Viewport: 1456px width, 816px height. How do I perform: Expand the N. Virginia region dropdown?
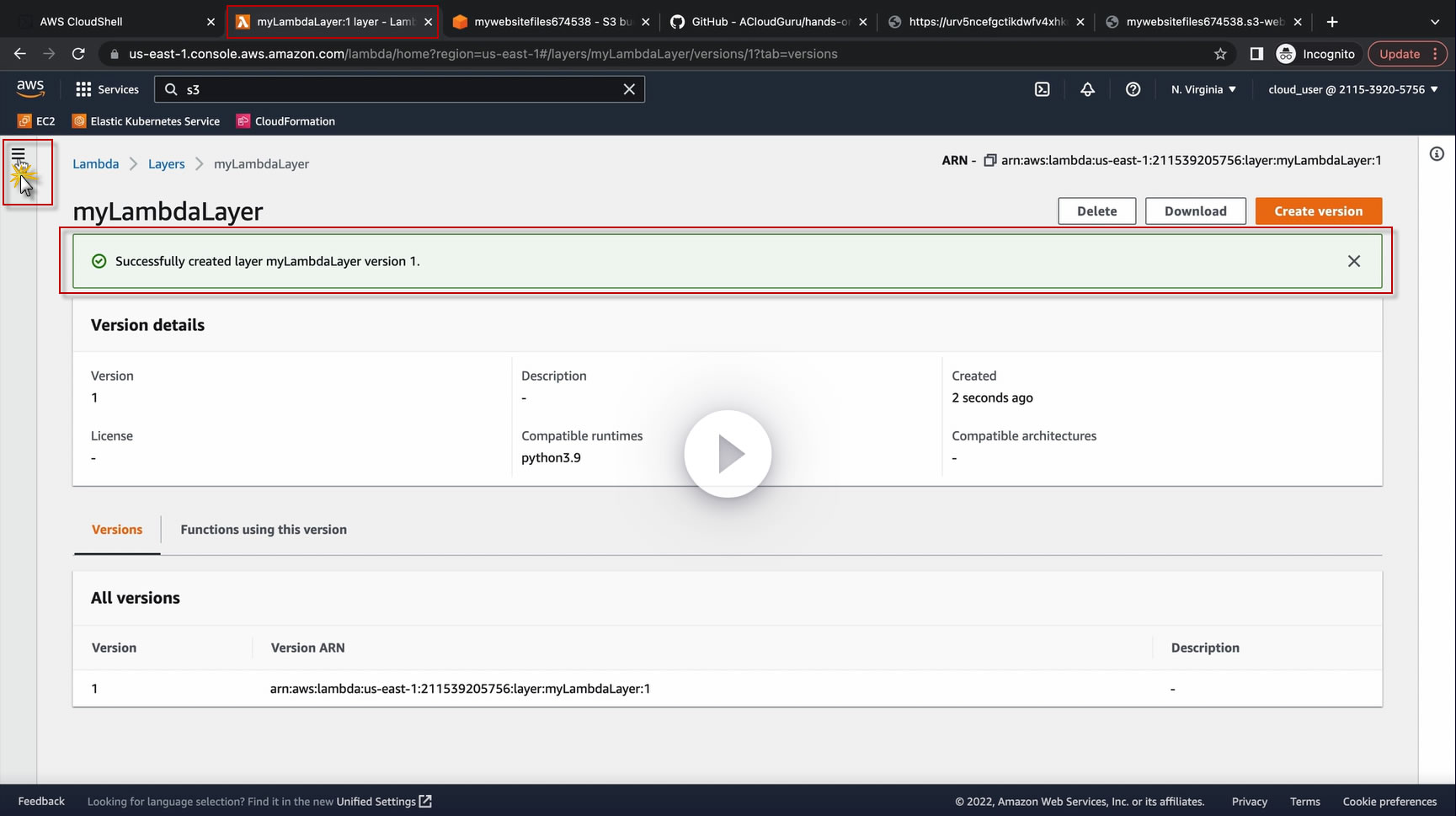(1203, 89)
